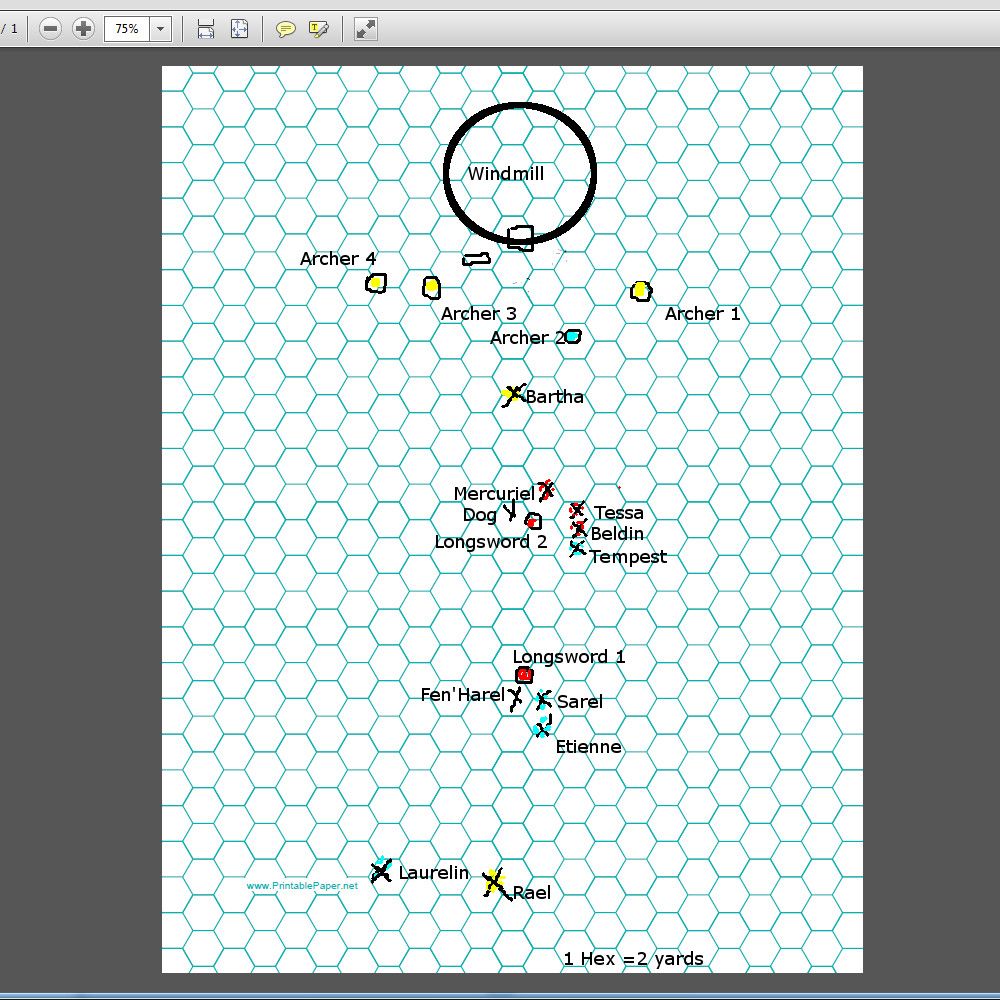Click the Rael yellow marker
This screenshot has height=1000, width=1000.
click(x=494, y=882)
